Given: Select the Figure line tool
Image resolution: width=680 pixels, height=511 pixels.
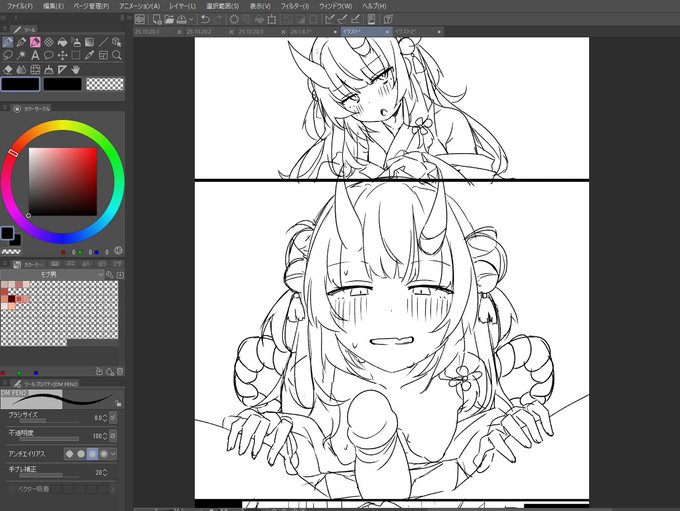Looking at the screenshot, I should 103,42.
